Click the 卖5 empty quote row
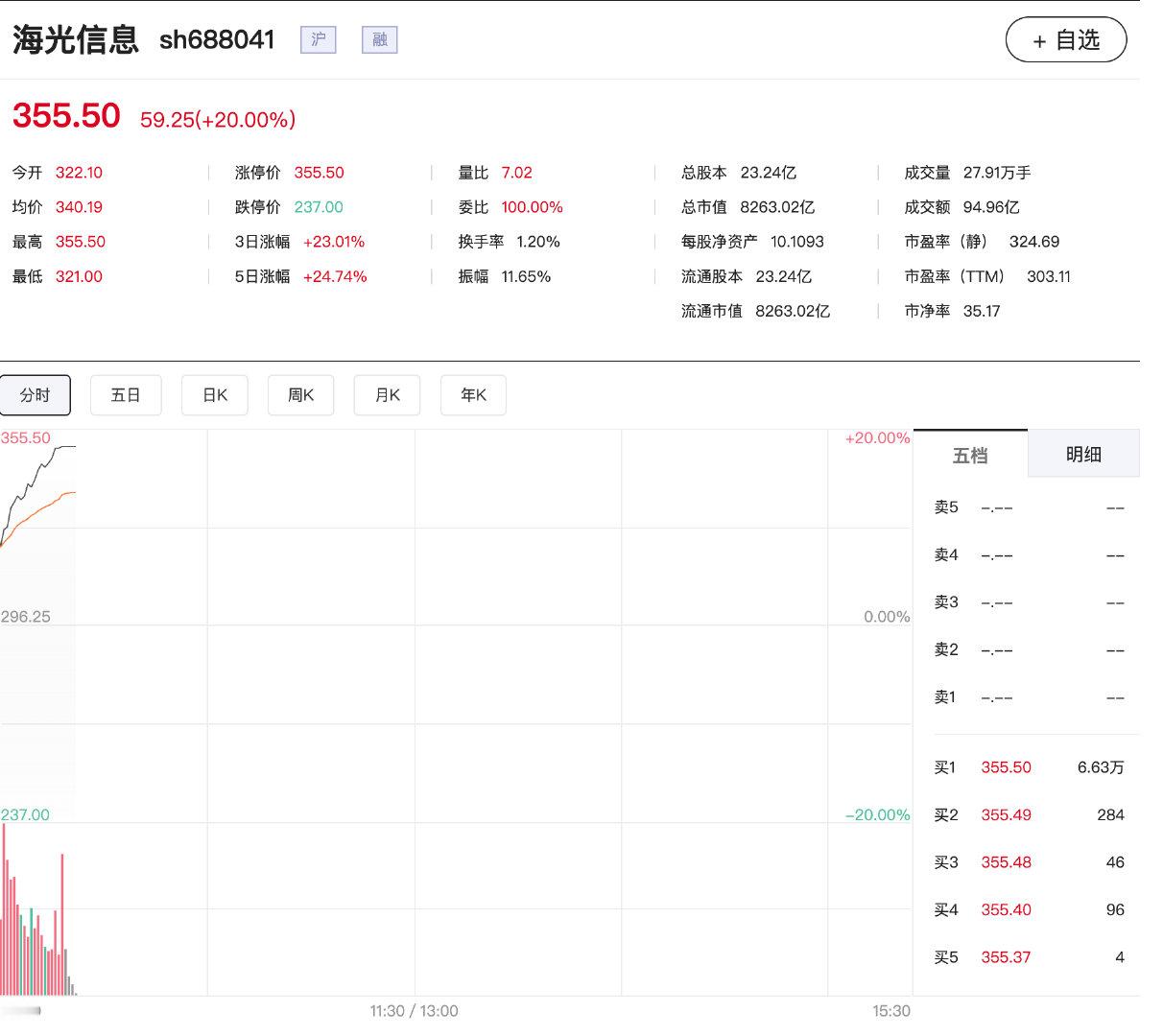This screenshot has height=1036, width=1163. coord(1029,507)
